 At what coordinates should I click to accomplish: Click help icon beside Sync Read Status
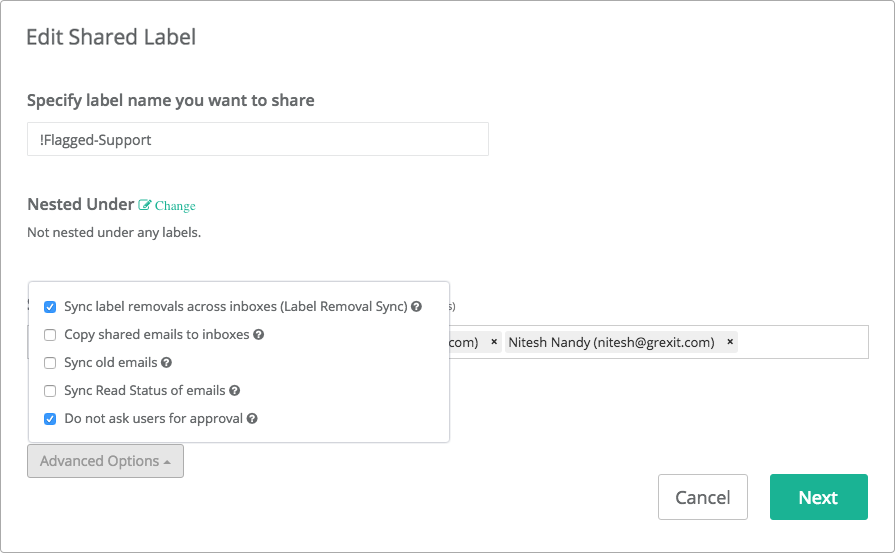coord(235,390)
